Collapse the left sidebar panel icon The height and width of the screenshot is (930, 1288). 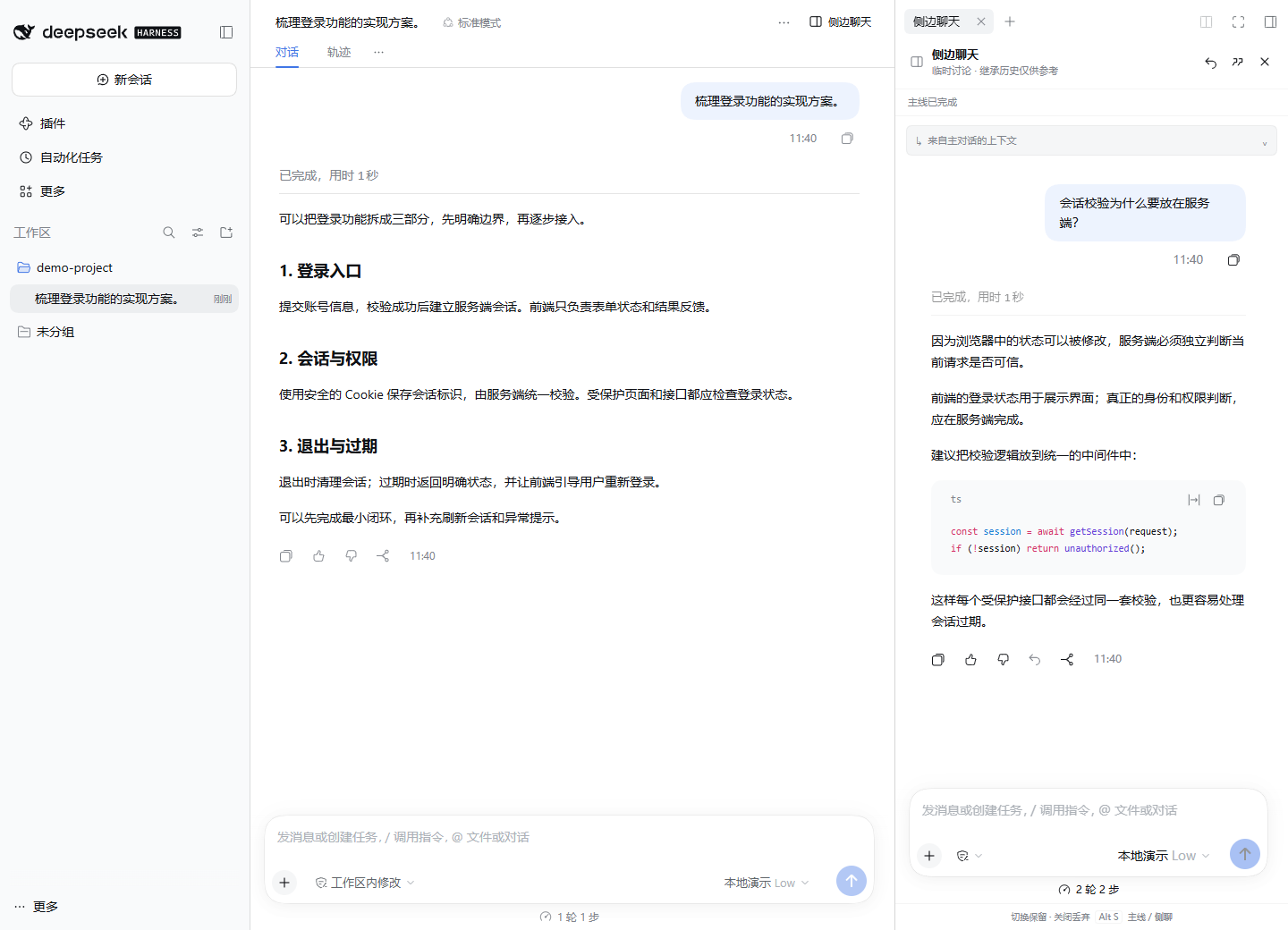(226, 32)
